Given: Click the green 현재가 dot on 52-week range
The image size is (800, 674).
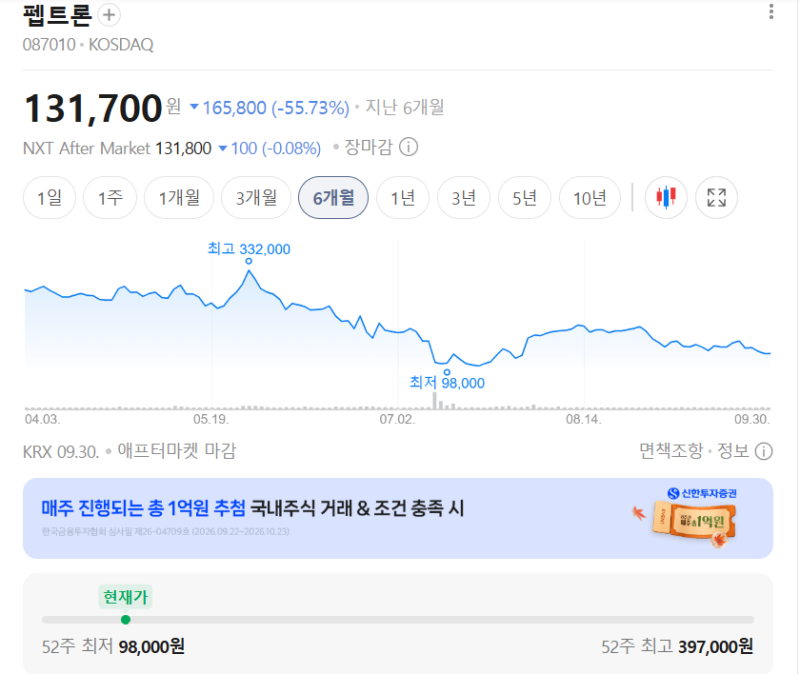Looking at the screenshot, I should 126,620.
